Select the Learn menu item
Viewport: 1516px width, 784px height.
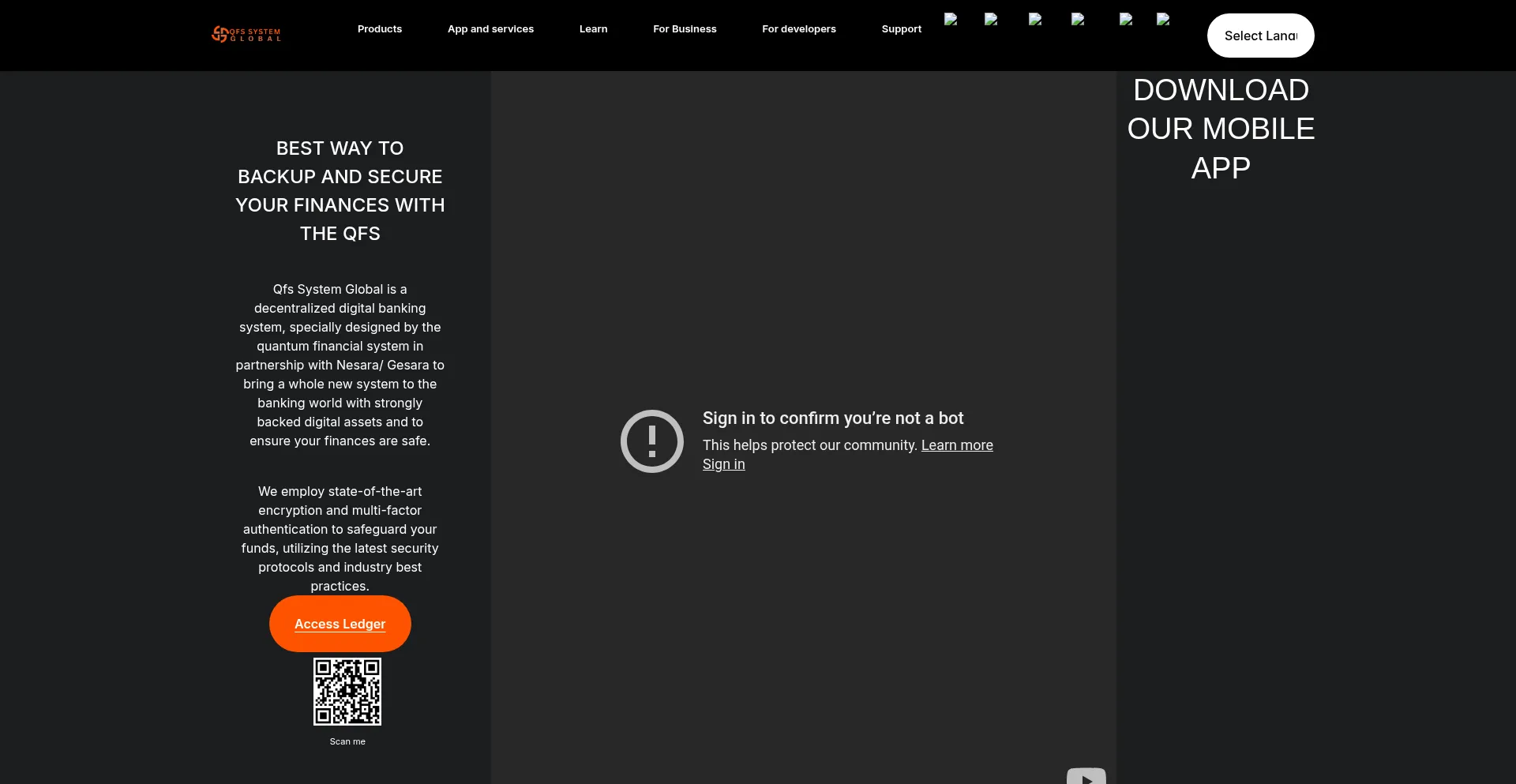594,29
